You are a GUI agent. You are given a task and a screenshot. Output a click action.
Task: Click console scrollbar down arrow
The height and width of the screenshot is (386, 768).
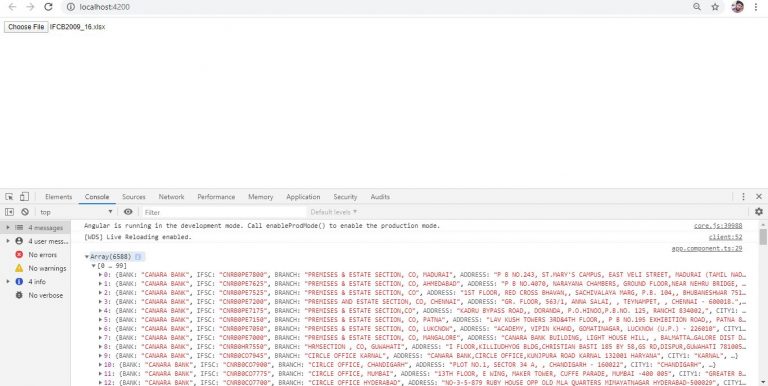pyautogui.click(x=763, y=382)
